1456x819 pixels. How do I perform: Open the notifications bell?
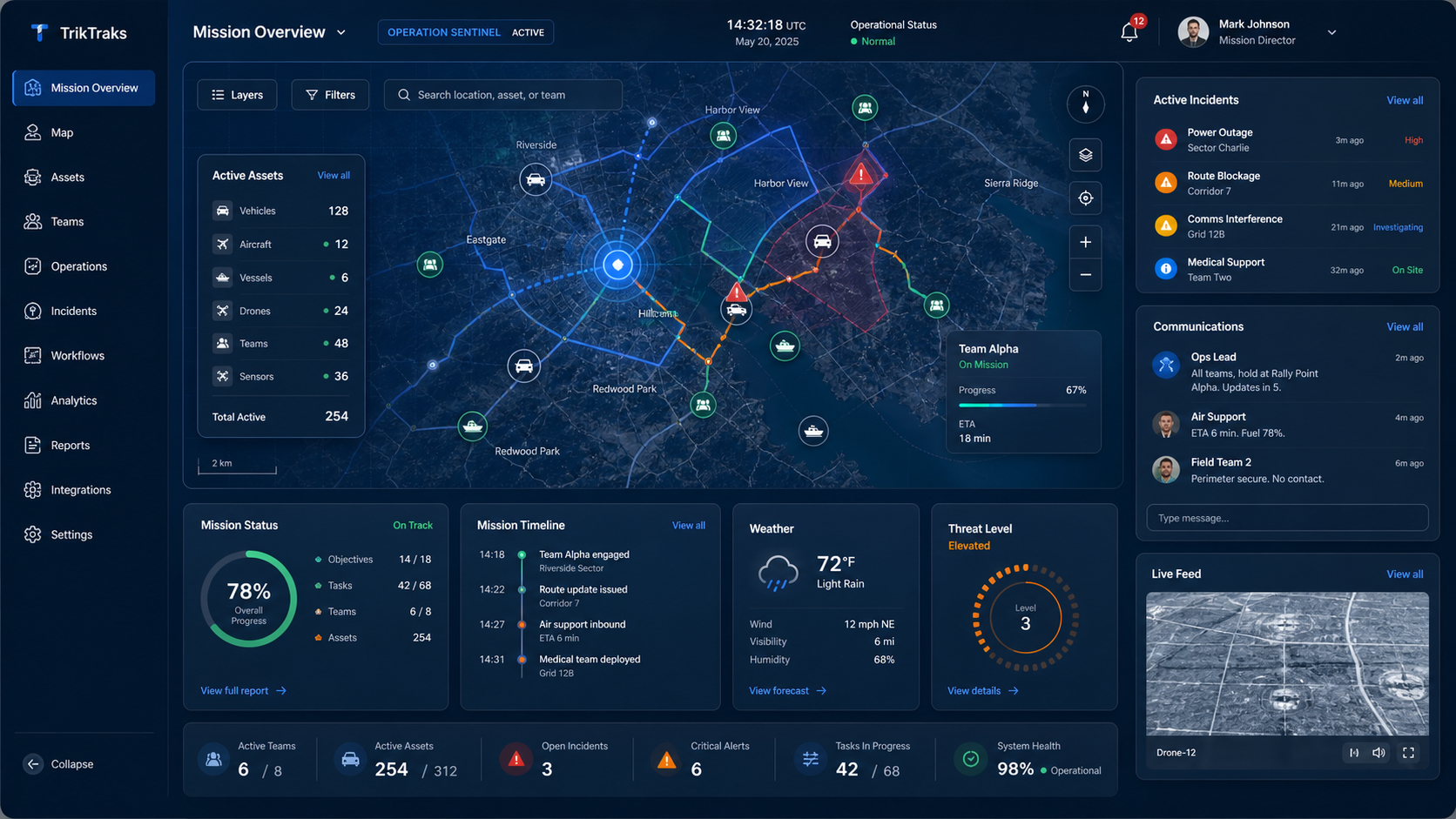pos(1129,32)
